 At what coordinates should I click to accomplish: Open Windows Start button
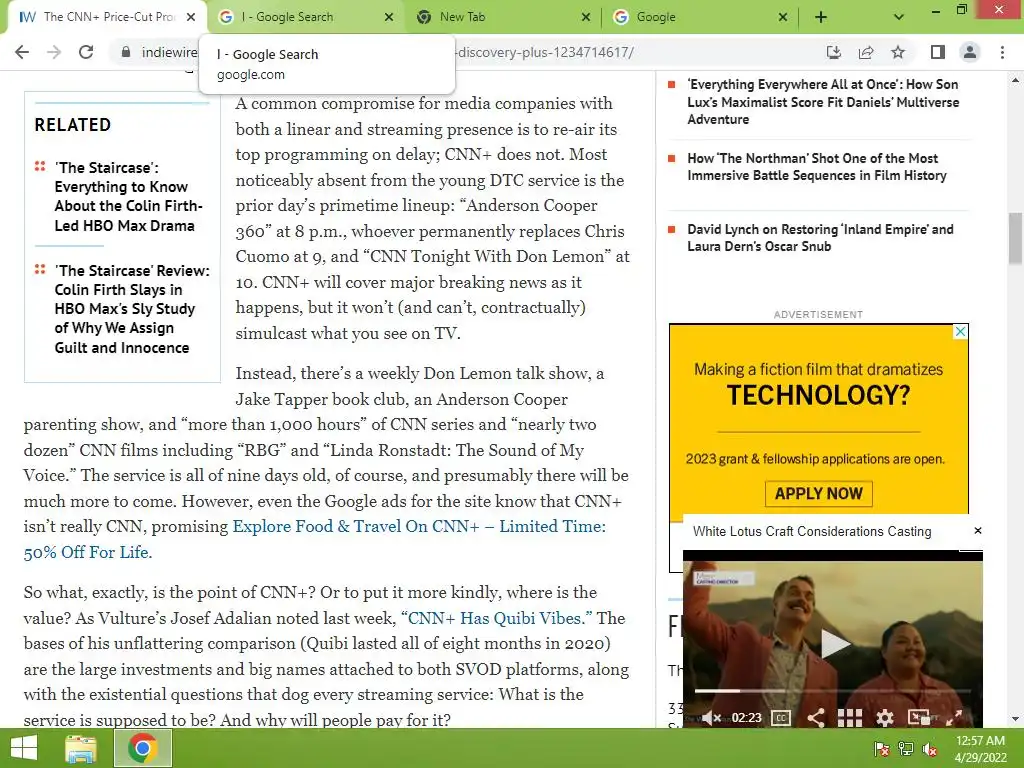tap(24, 748)
